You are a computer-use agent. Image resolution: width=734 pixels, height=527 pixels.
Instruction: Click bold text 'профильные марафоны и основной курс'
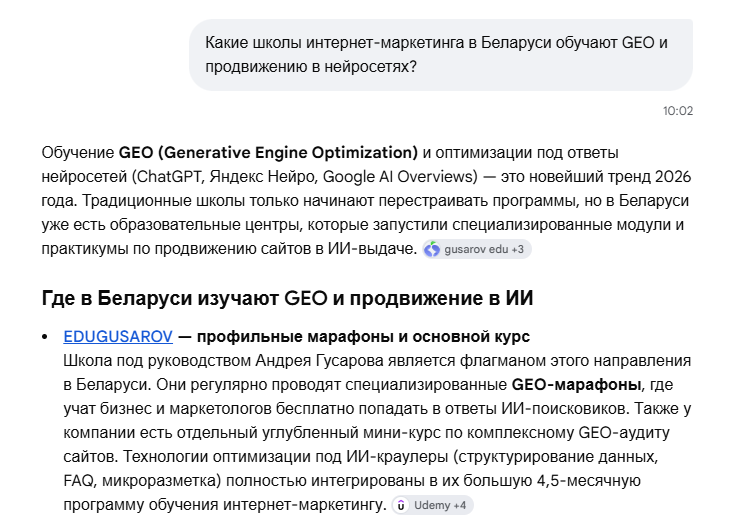(x=363, y=337)
